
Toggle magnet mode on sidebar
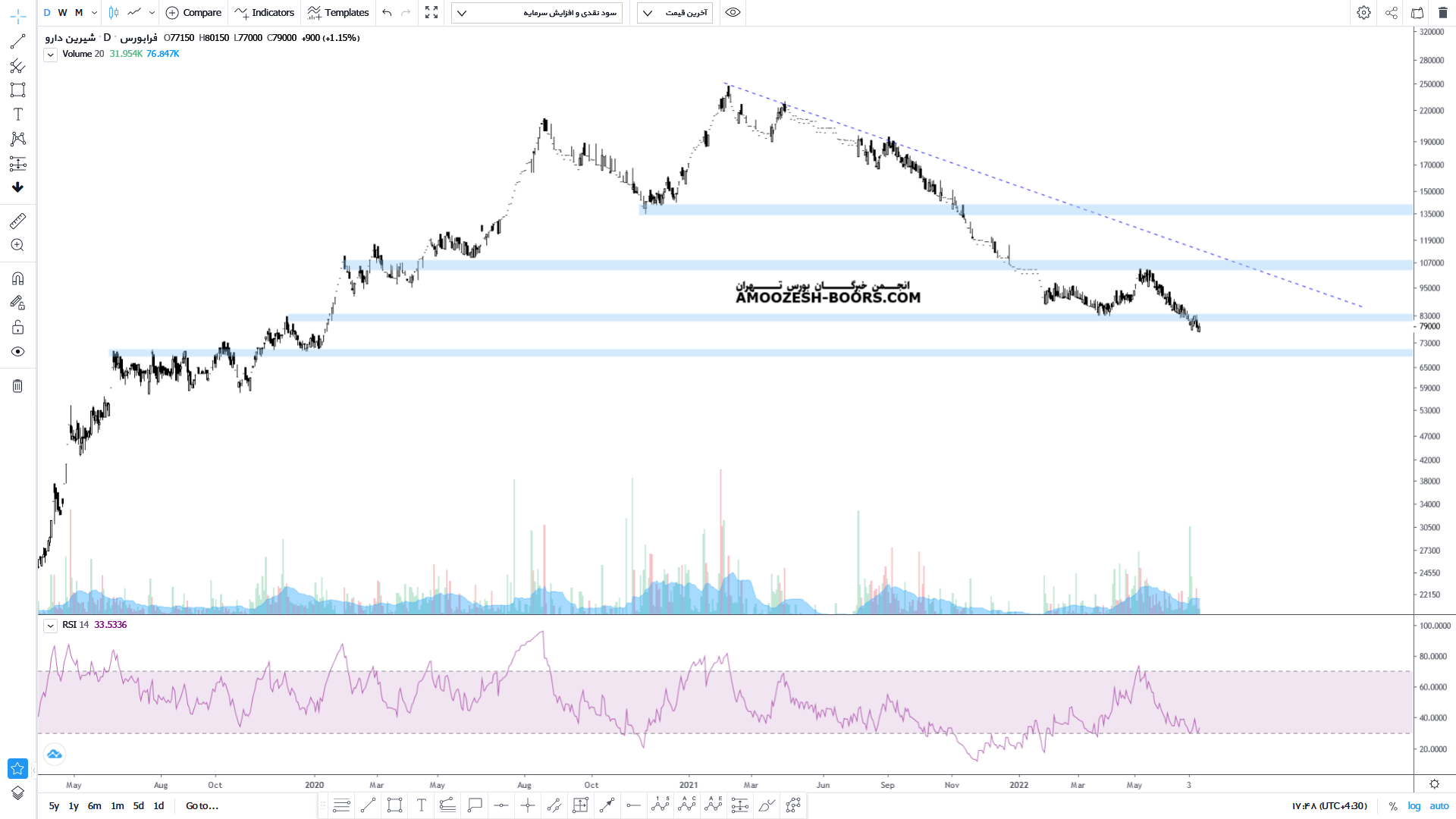click(17, 278)
